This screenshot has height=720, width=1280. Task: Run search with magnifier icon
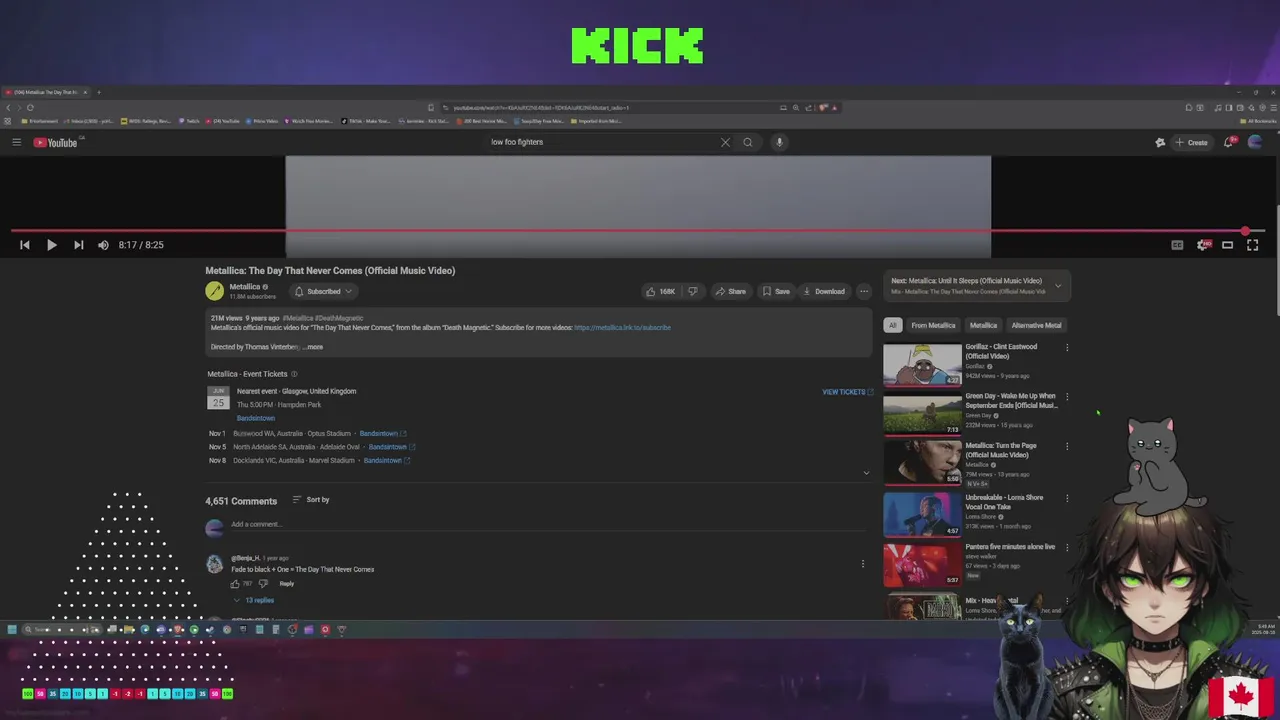click(747, 142)
